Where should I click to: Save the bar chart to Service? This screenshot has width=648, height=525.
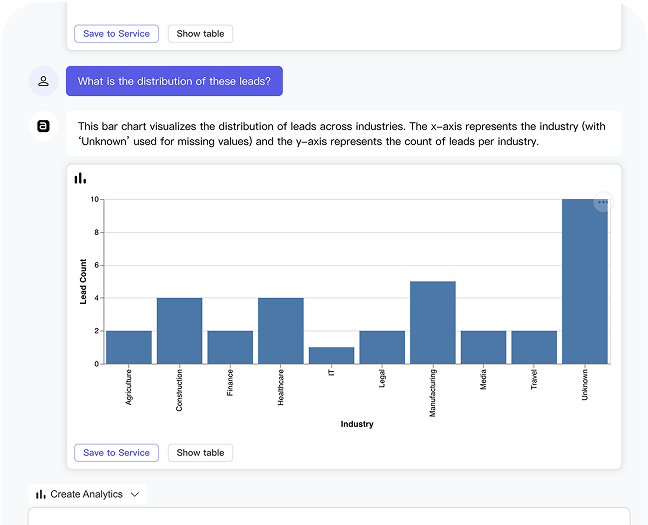click(117, 453)
